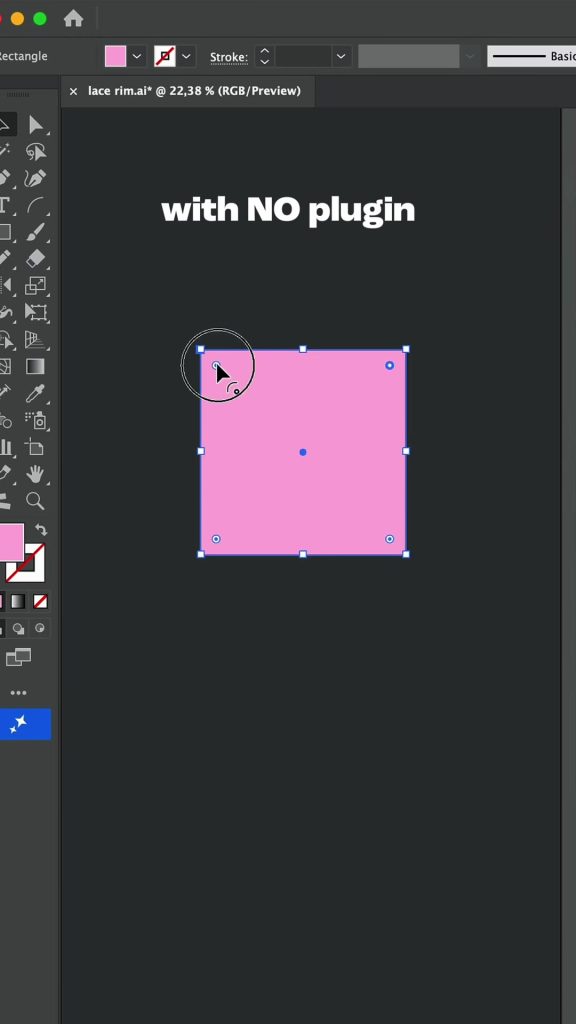The height and width of the screenshot is (1024, 576).
Task: Select the Hand tool
Action: 35,474
